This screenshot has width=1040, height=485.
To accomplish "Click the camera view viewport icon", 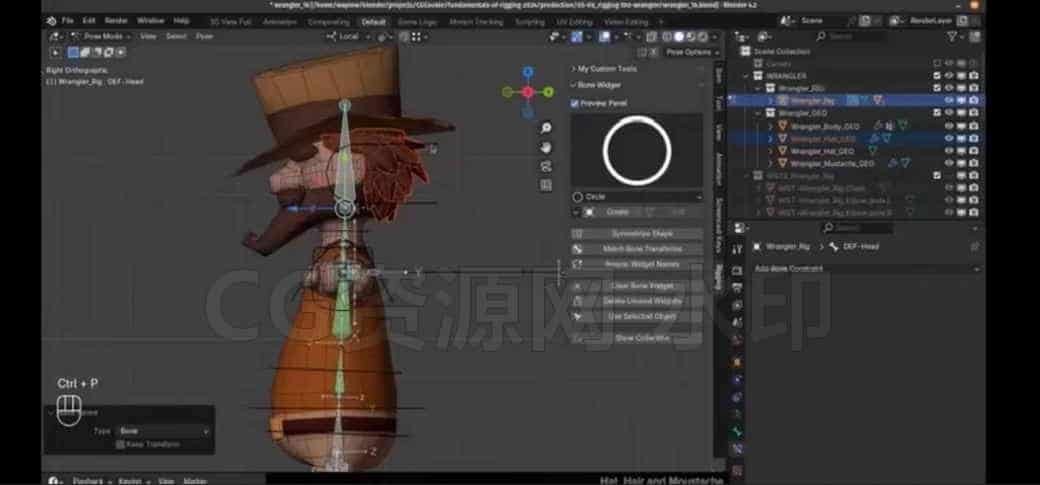I will tap(546, 166).
